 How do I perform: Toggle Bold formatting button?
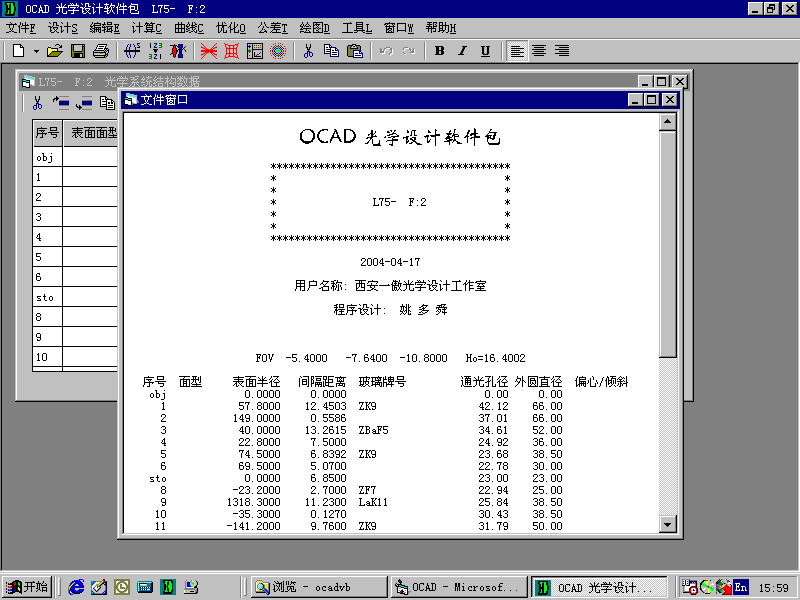[439, 51]
